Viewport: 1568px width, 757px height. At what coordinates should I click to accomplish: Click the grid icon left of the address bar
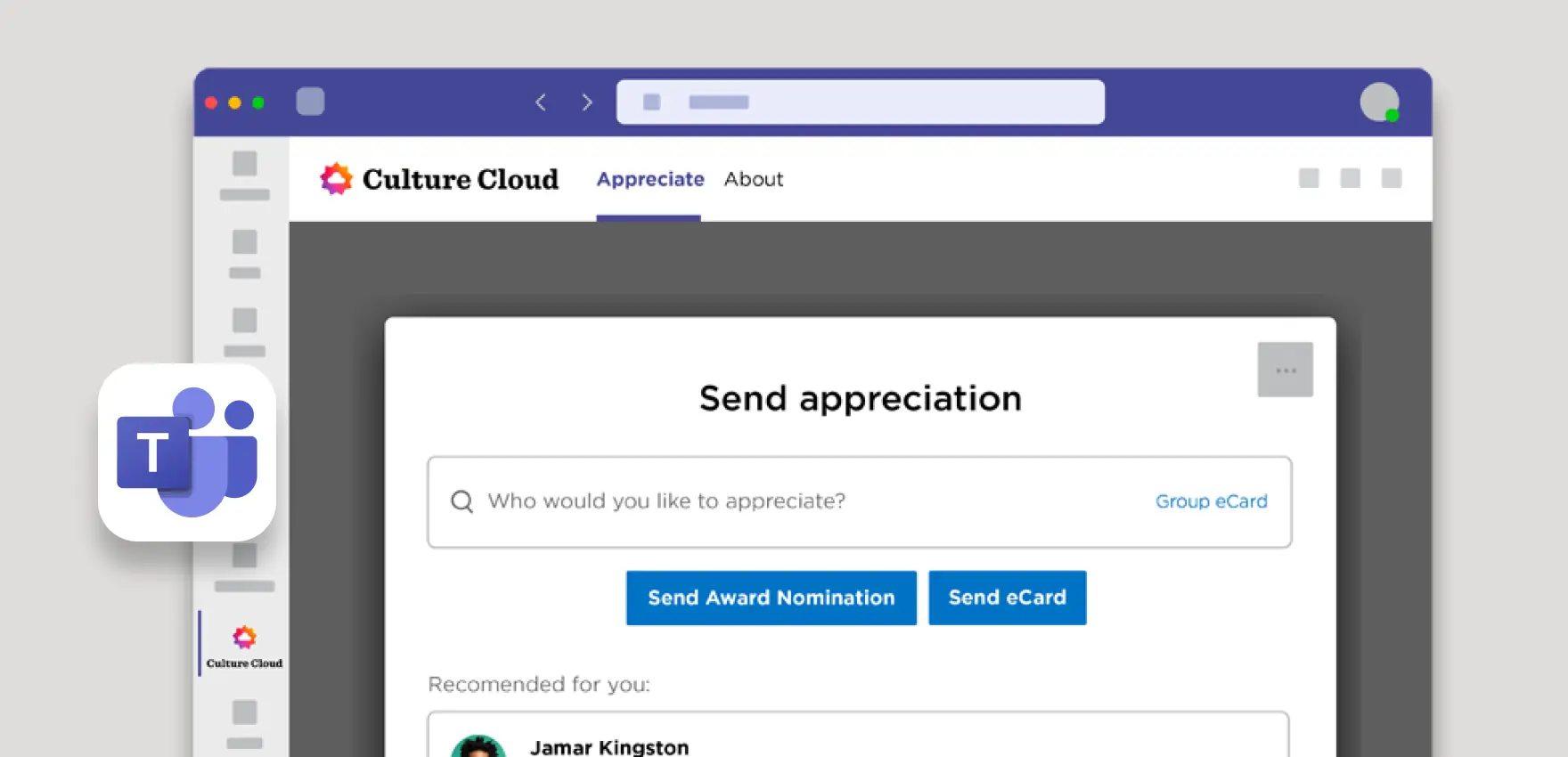[x=310, y=101]
